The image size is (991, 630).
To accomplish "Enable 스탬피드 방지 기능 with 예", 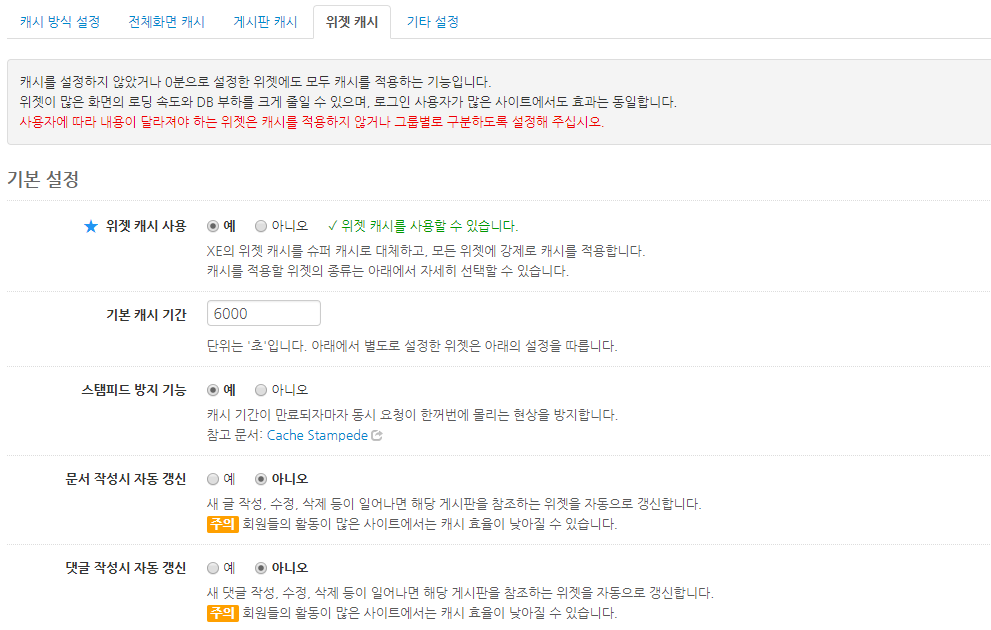I will pyautogui.click(x=213, y=390).
